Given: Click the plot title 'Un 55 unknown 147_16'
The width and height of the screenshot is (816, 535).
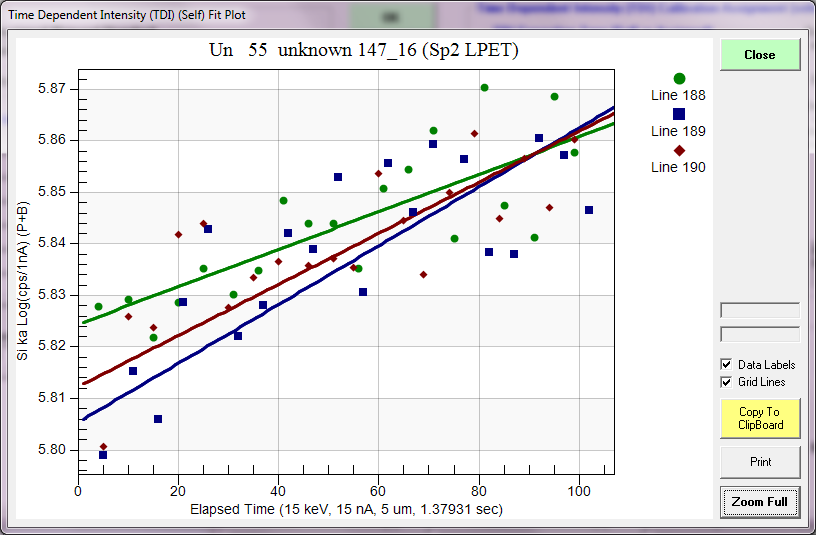Looking at the screenshot, I should (363, 49).
